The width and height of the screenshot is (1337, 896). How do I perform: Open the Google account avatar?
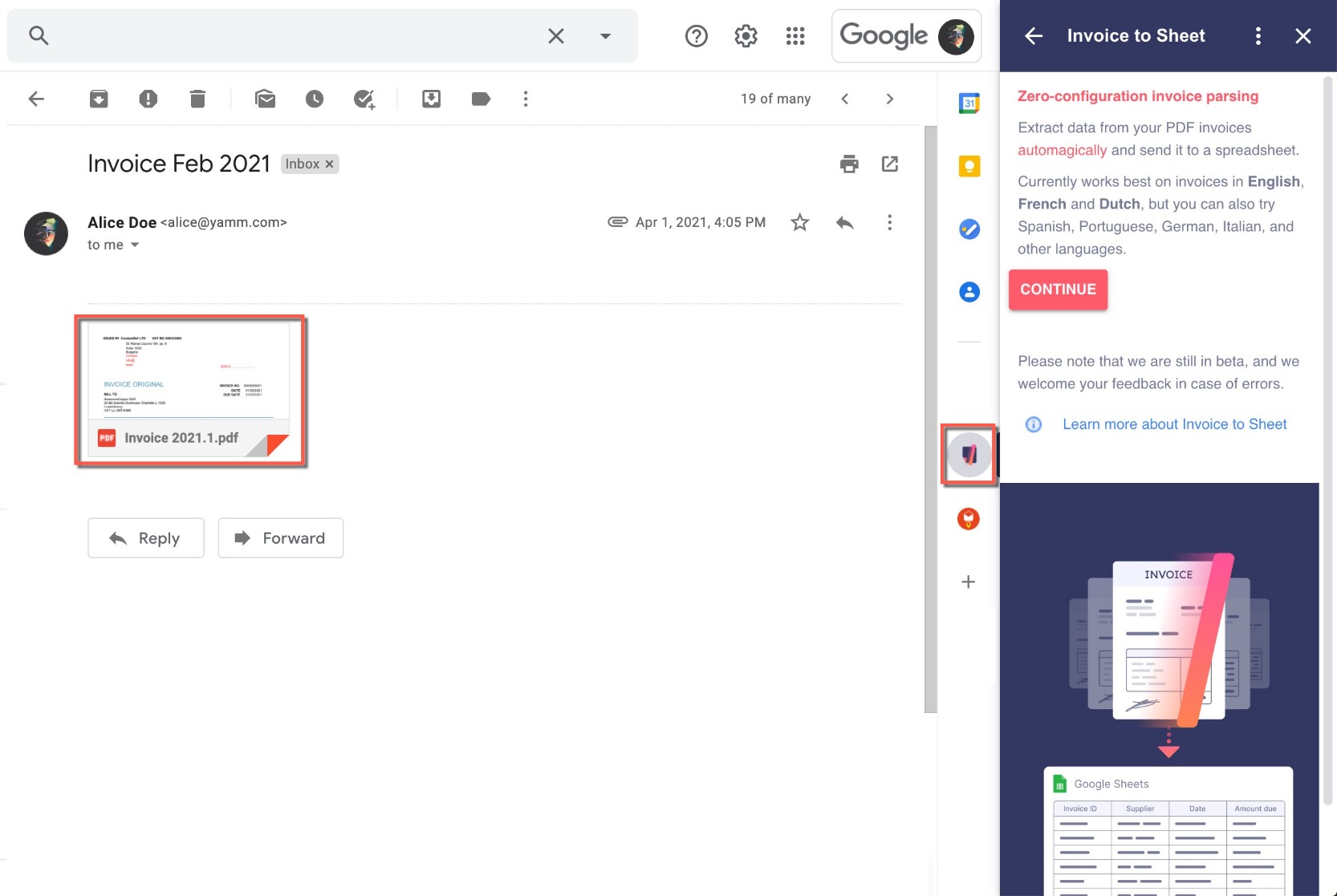(956, 36)
